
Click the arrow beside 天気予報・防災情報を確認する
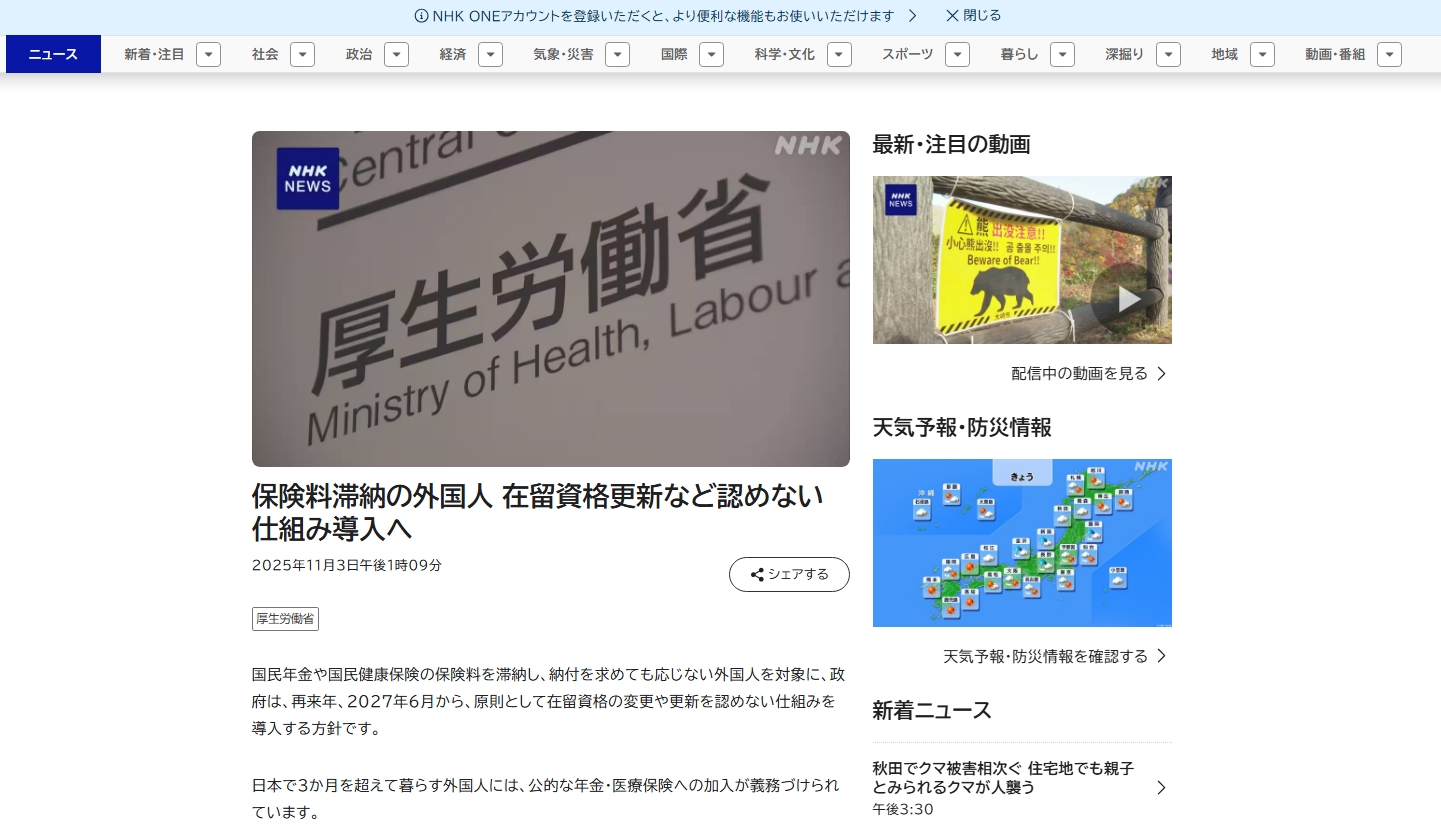1161,656
